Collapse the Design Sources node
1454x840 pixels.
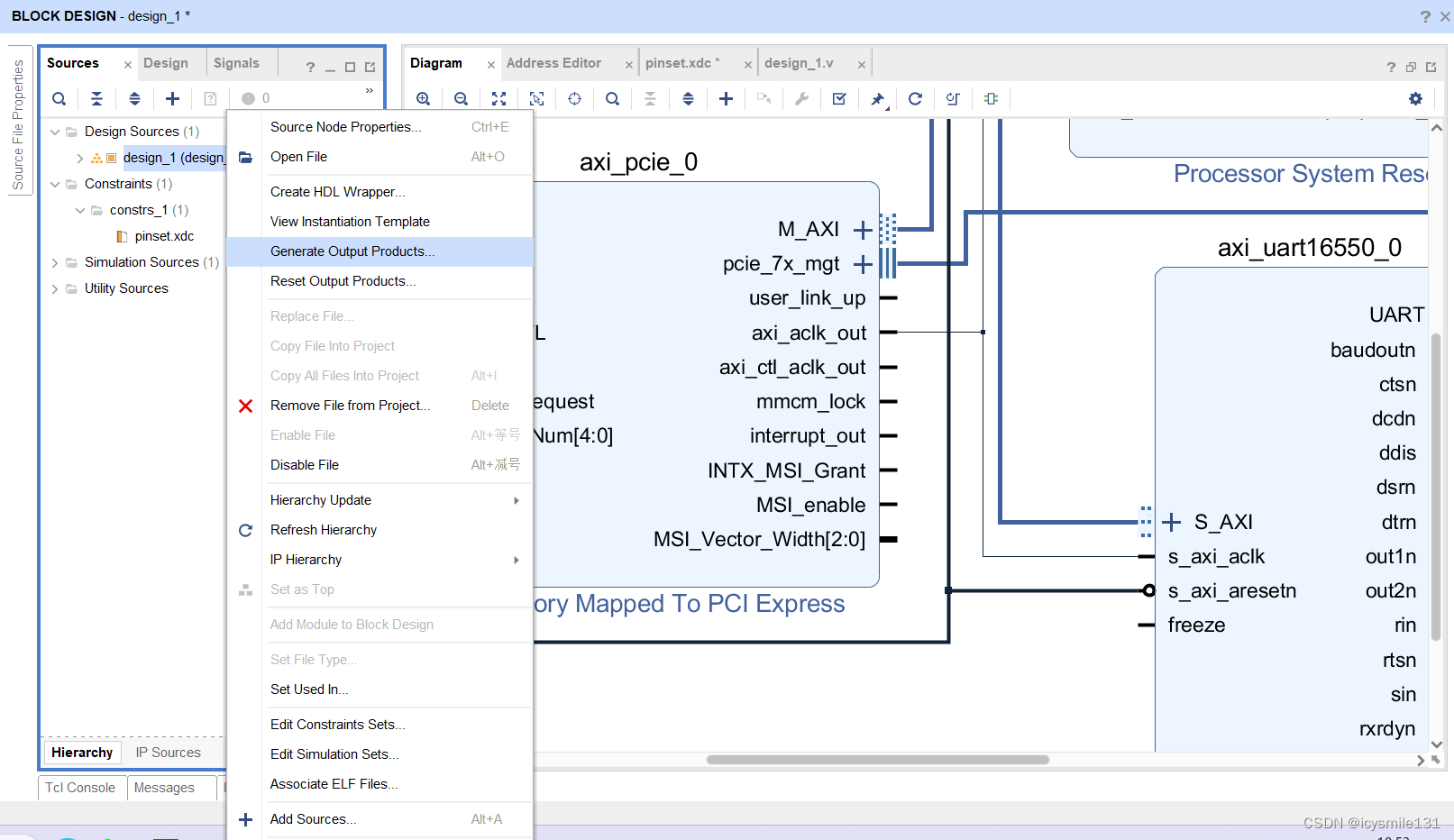point(55,131)
